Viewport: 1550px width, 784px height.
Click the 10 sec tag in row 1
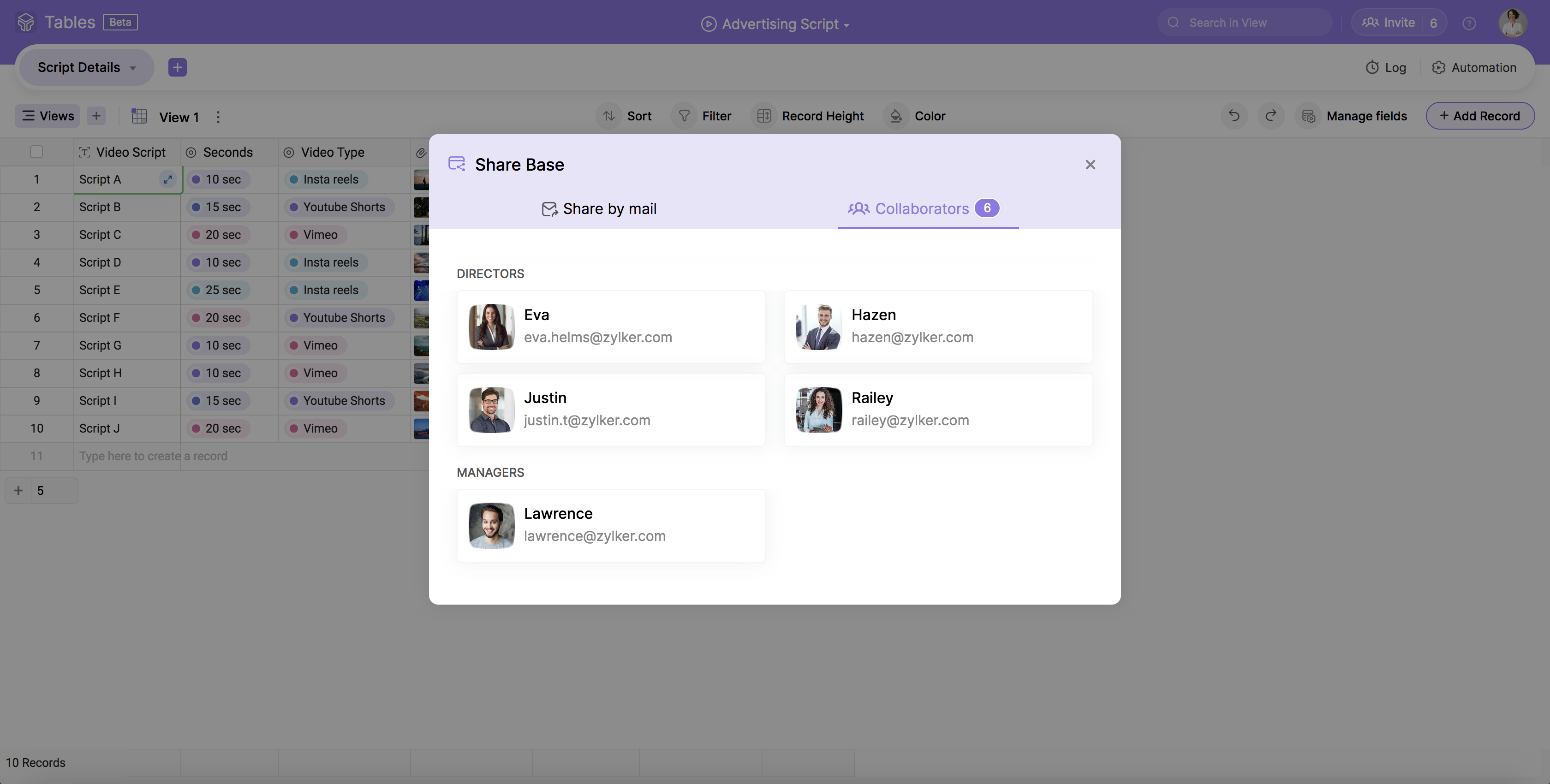[x=218, y=179]
